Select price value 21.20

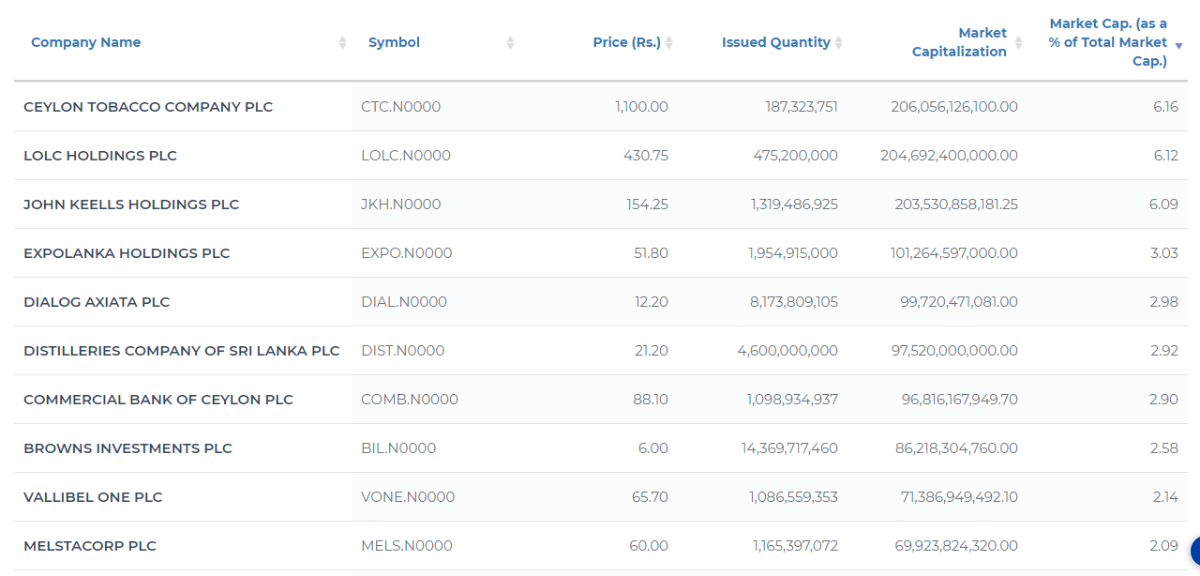pyautogui.click(x=652, y=351)
